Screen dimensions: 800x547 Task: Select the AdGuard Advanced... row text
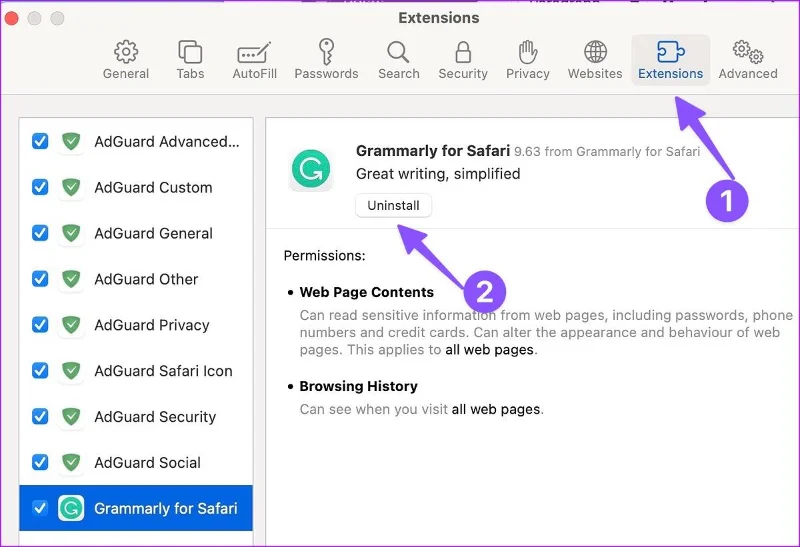coord(167,141)
